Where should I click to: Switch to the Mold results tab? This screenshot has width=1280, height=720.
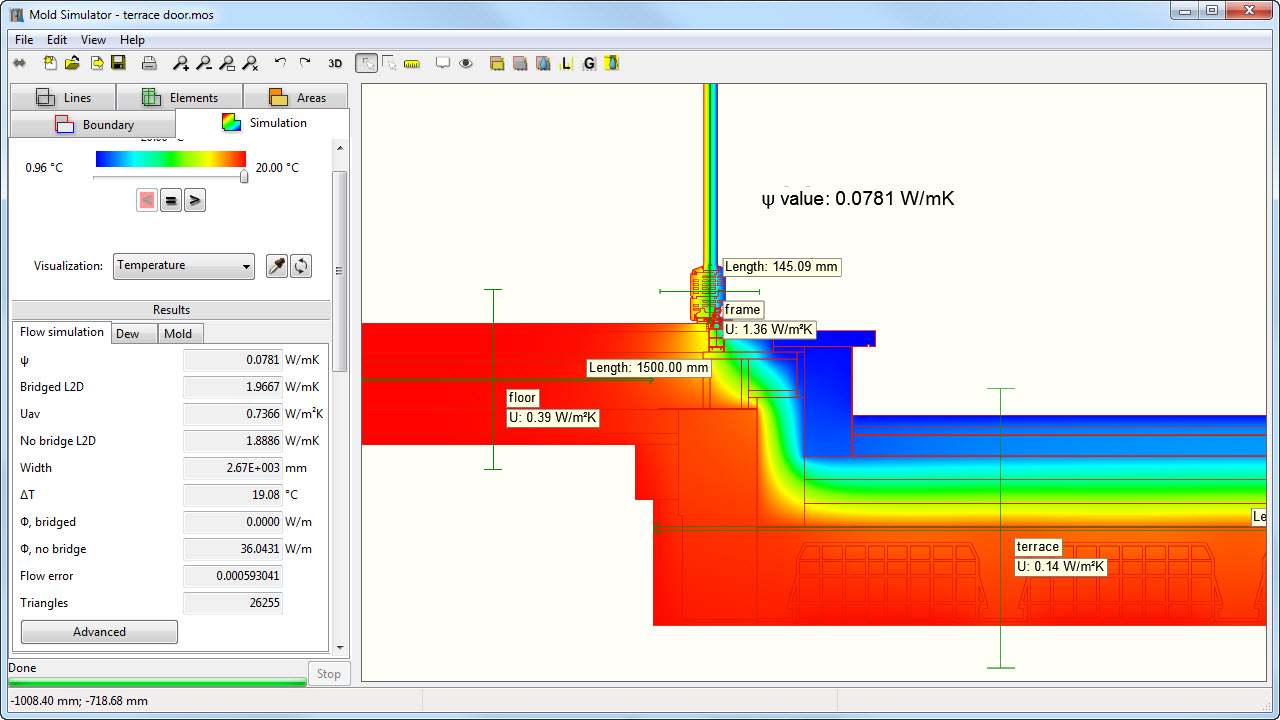[178, 333]
